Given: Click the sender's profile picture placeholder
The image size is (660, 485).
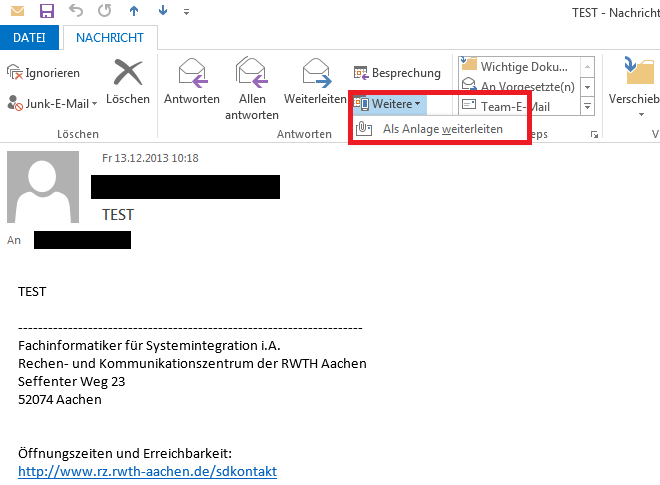Looking at the screenshot, I should click(43, 187).
